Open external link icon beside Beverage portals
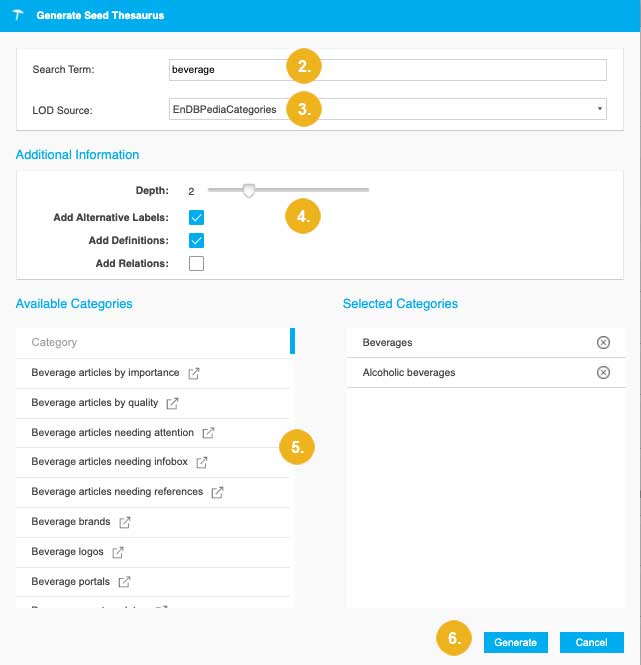Viewport: 641px width, 665px height. pyautogui.click(x=125, y=581)
